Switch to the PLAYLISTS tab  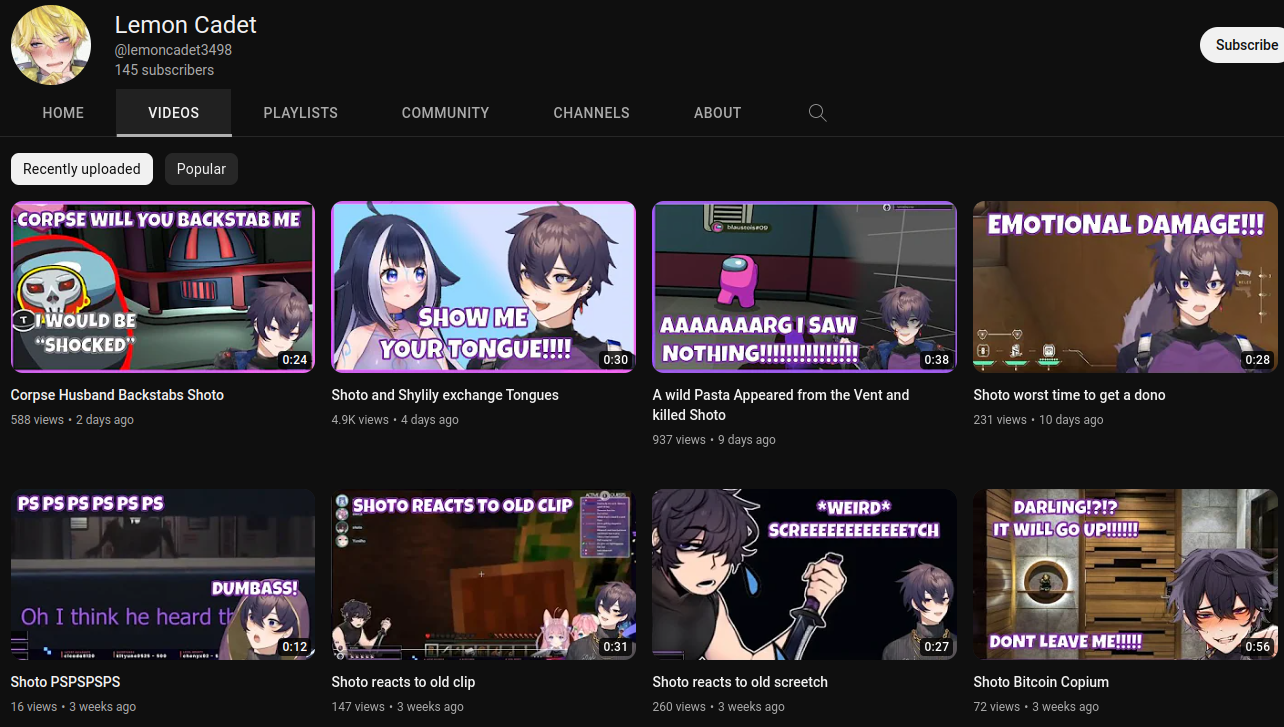pos(301,113)
